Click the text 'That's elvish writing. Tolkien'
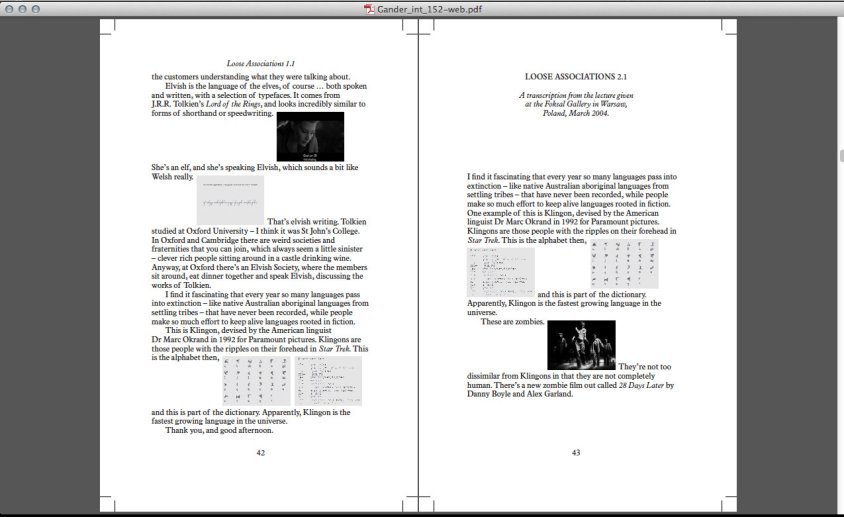This screenshot has width=844, height=517. [x=316, y=221]
